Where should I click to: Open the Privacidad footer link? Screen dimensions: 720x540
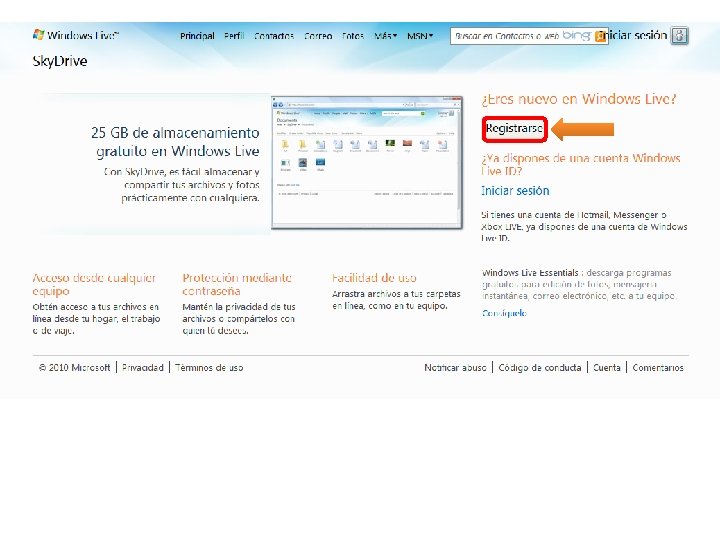click(x=143, y=368)
